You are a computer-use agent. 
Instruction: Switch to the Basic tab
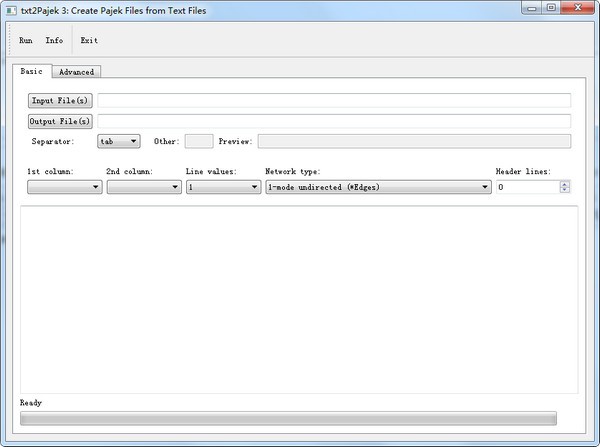click(31, 71)
